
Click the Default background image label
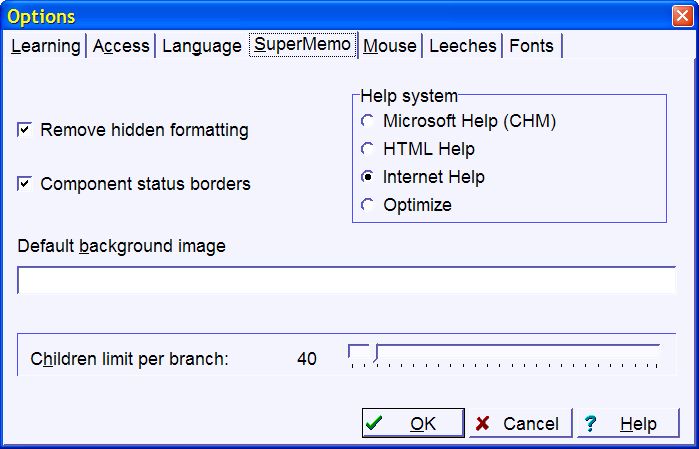[121, 246]
